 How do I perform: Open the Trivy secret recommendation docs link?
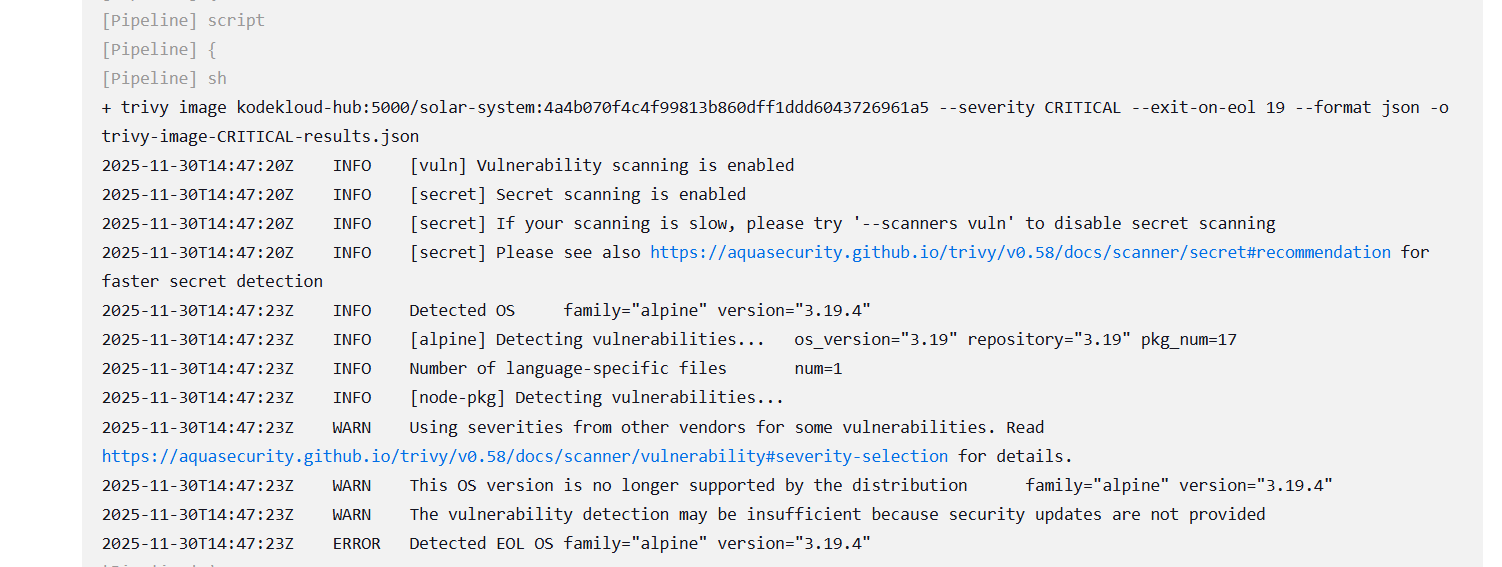[x=1020, y=252]
